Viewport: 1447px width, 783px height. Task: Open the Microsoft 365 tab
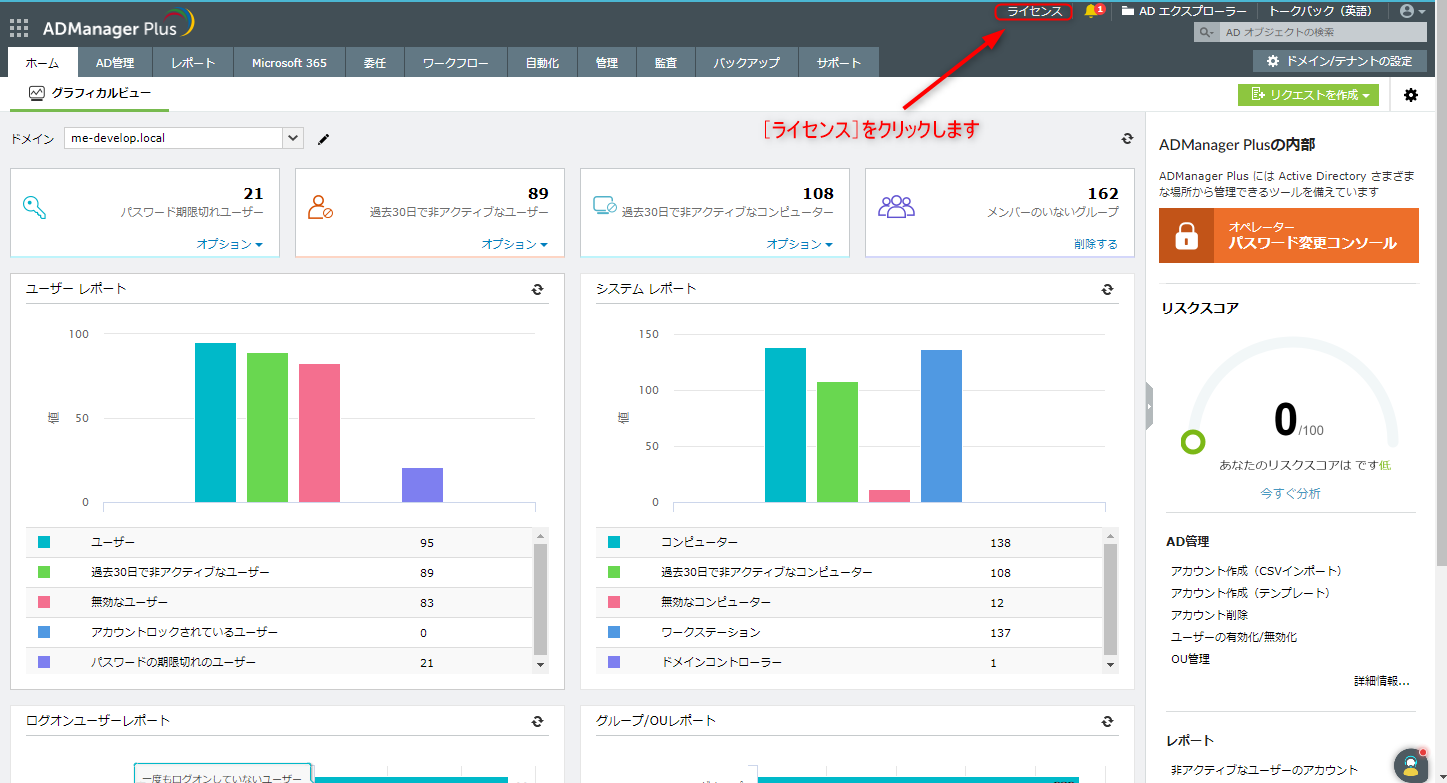[289, 63]
